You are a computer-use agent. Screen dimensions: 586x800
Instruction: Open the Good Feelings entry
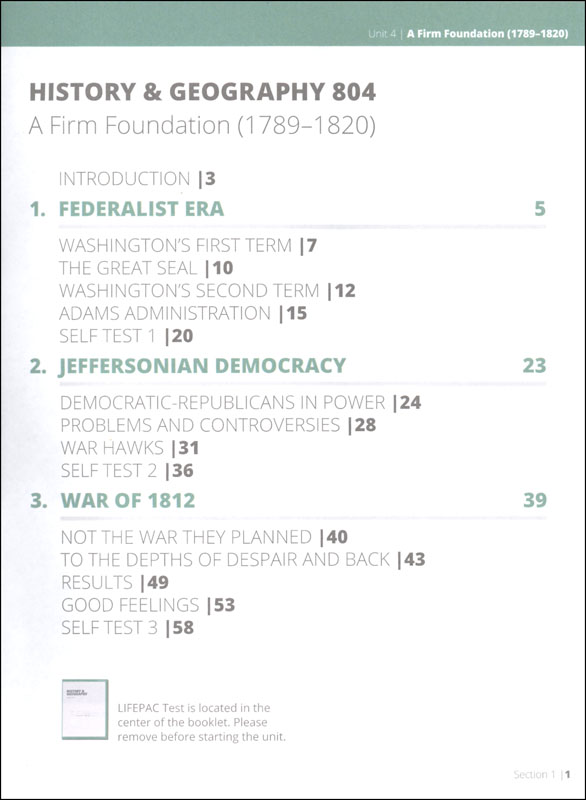(148, 605)
